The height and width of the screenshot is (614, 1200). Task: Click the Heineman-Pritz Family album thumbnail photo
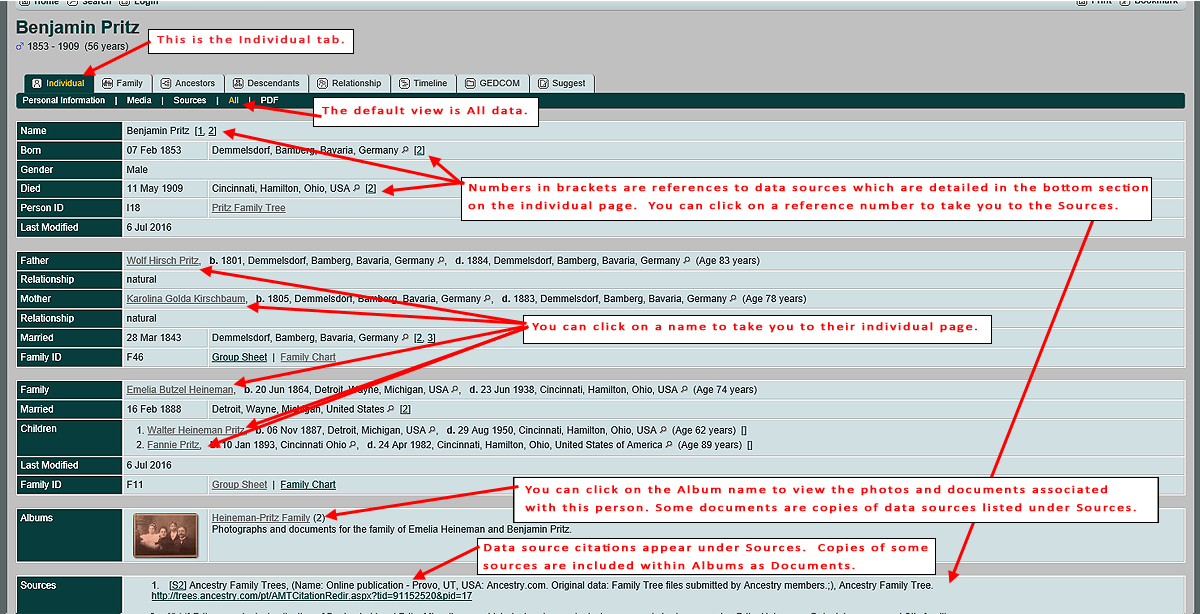click(x=166, y=535)
